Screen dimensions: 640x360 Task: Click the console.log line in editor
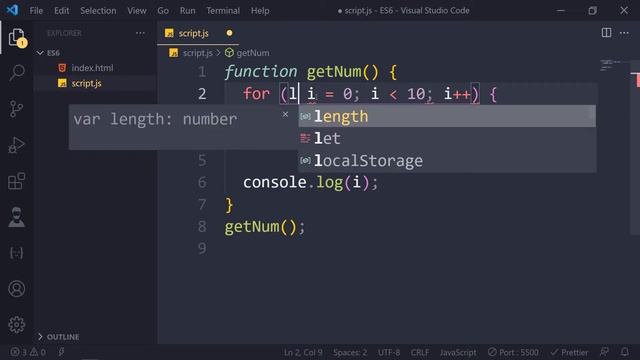tap(311, 182)
